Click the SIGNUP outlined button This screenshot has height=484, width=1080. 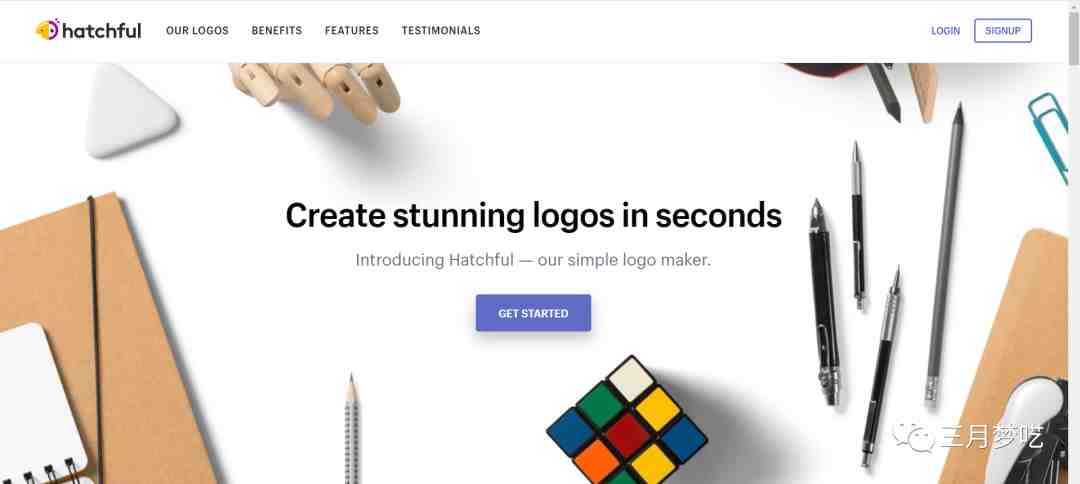[x=1003, y=31]
